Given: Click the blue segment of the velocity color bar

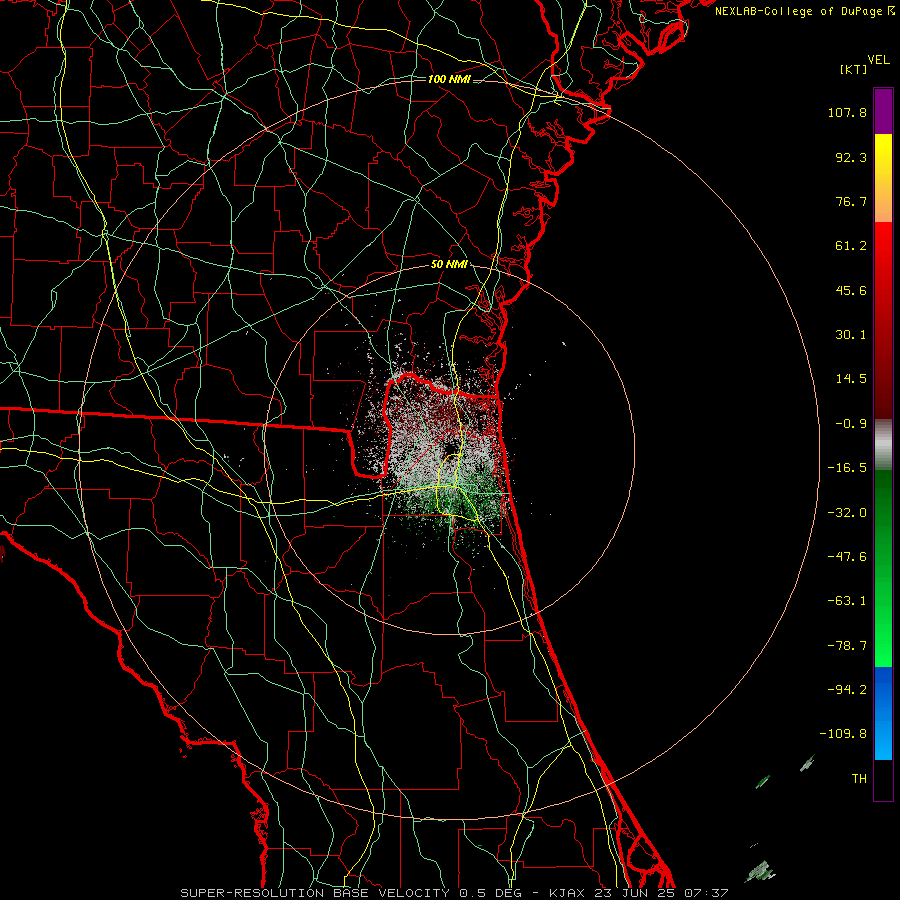Looking at the screenshot, I should (x=883, y=713).
